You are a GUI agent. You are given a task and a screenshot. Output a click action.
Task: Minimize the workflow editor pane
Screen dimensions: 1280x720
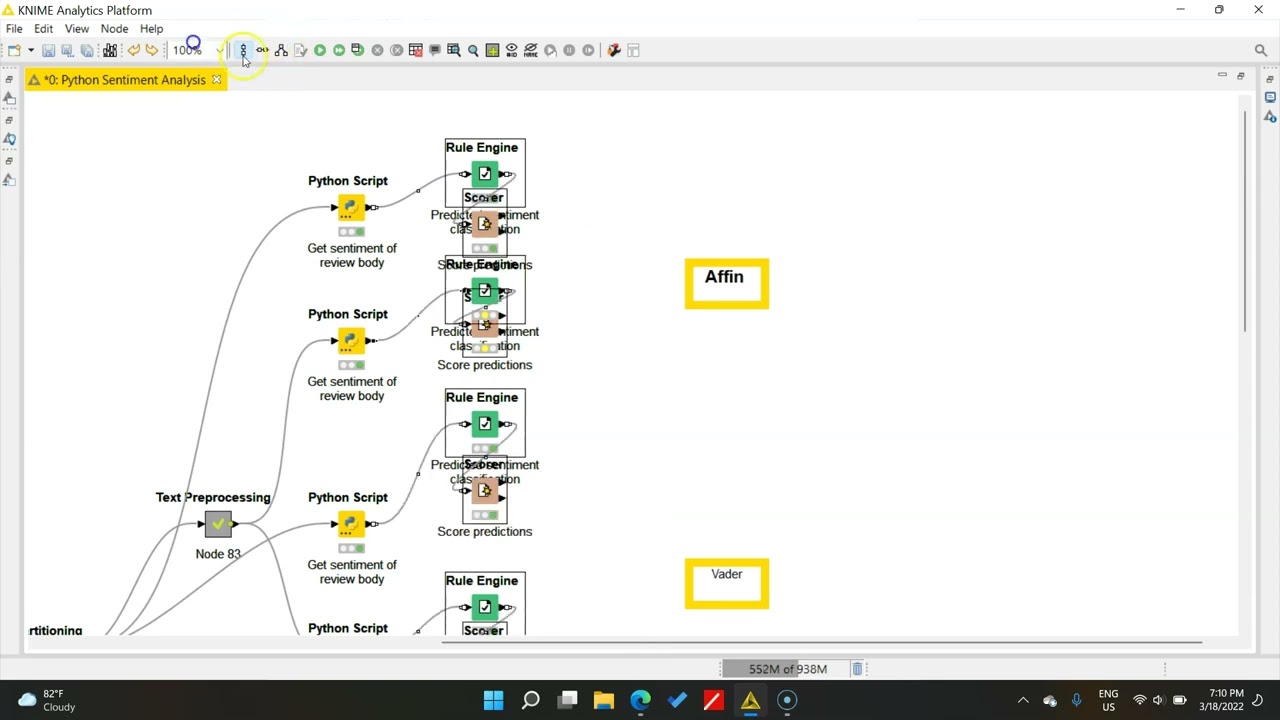tap(1222, 76)
